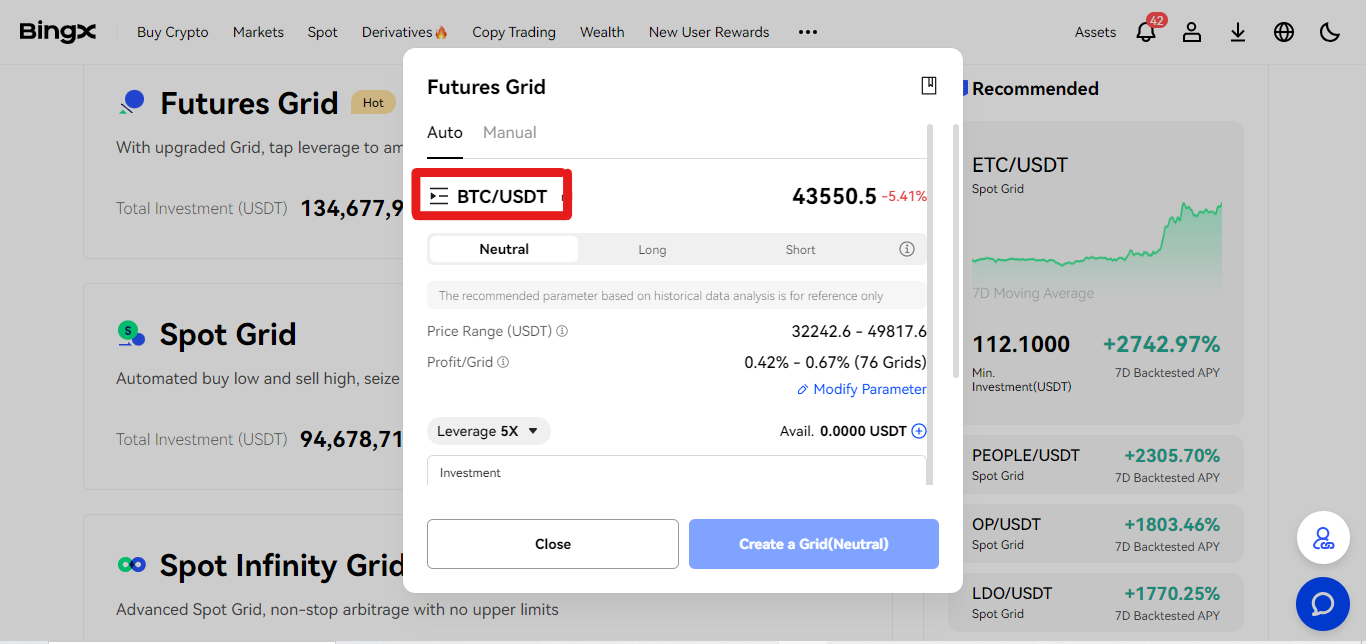
Task: Open the Copy Trading menu
Action: (514, 32)
